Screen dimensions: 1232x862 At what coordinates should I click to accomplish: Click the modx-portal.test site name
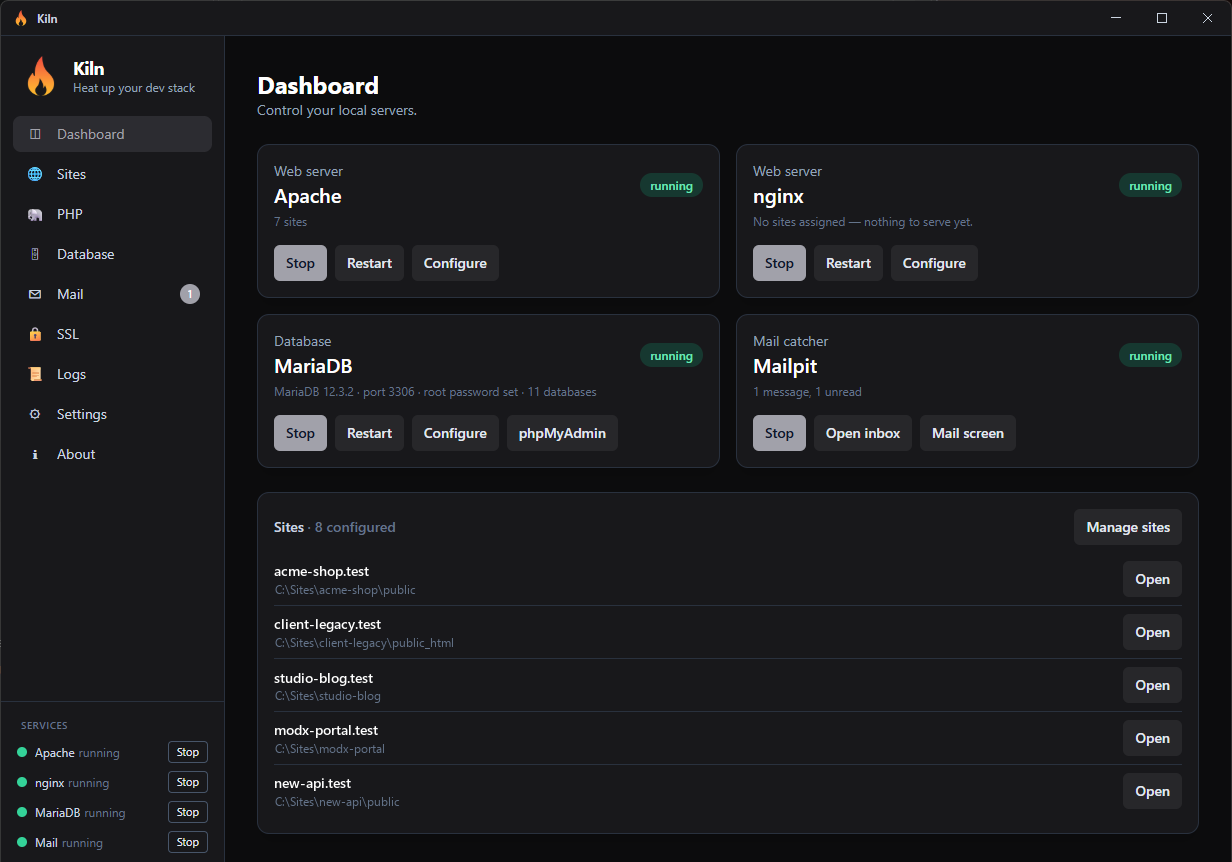tap(326, 730)
